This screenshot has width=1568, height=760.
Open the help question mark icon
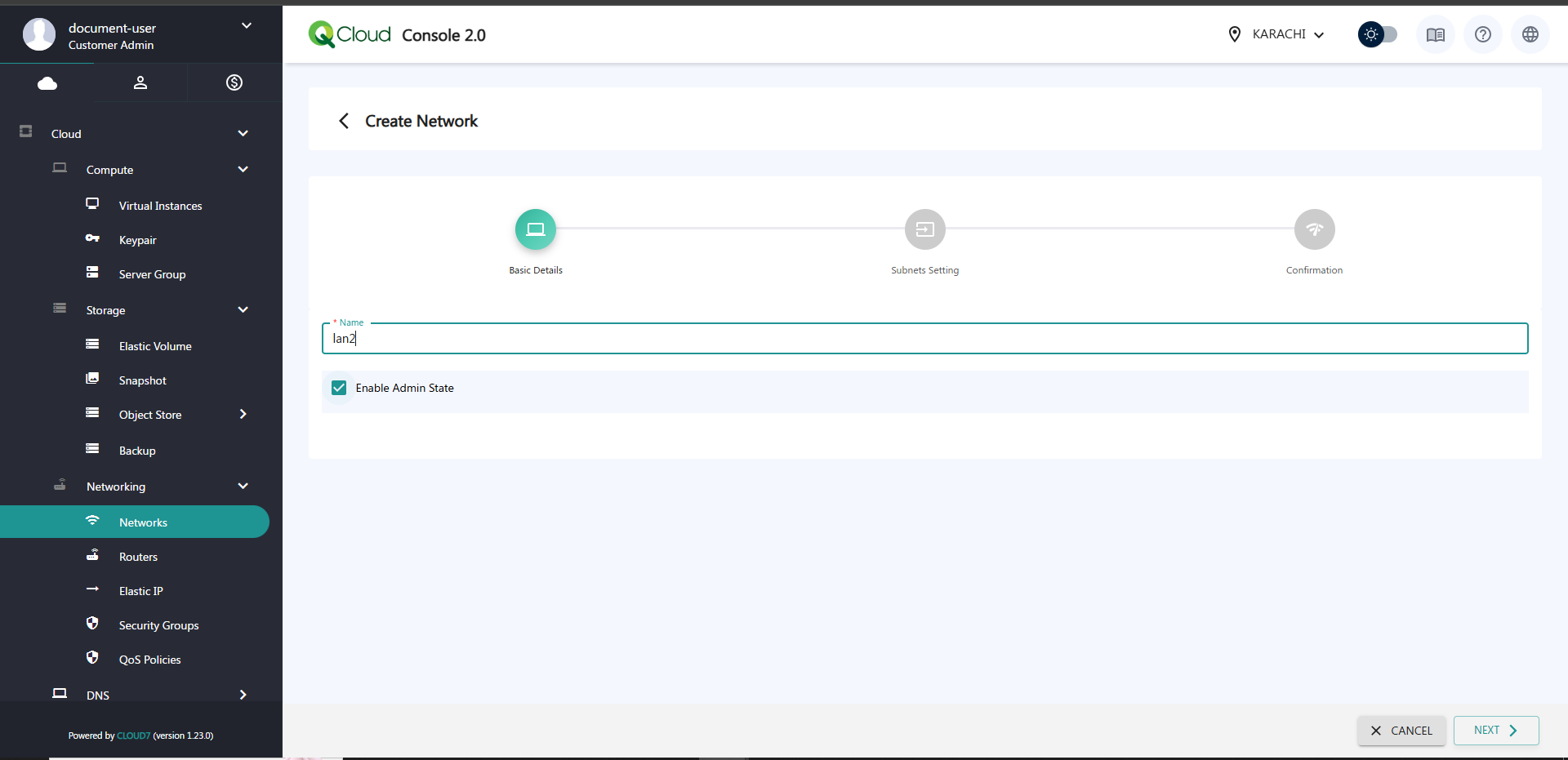(x=1482, y=34)
